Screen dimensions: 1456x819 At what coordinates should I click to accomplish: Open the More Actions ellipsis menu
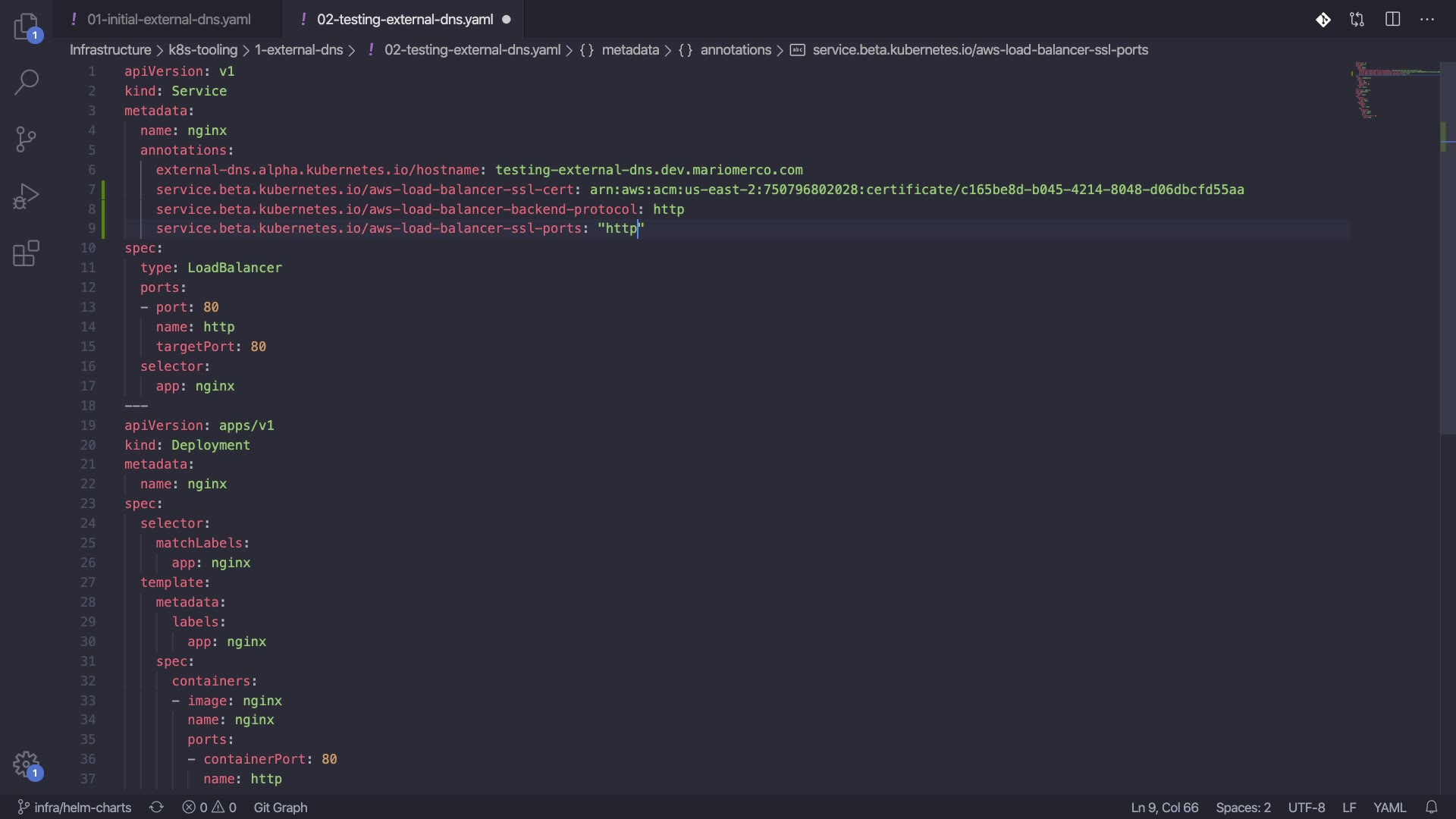click(x=1427, y=20)
